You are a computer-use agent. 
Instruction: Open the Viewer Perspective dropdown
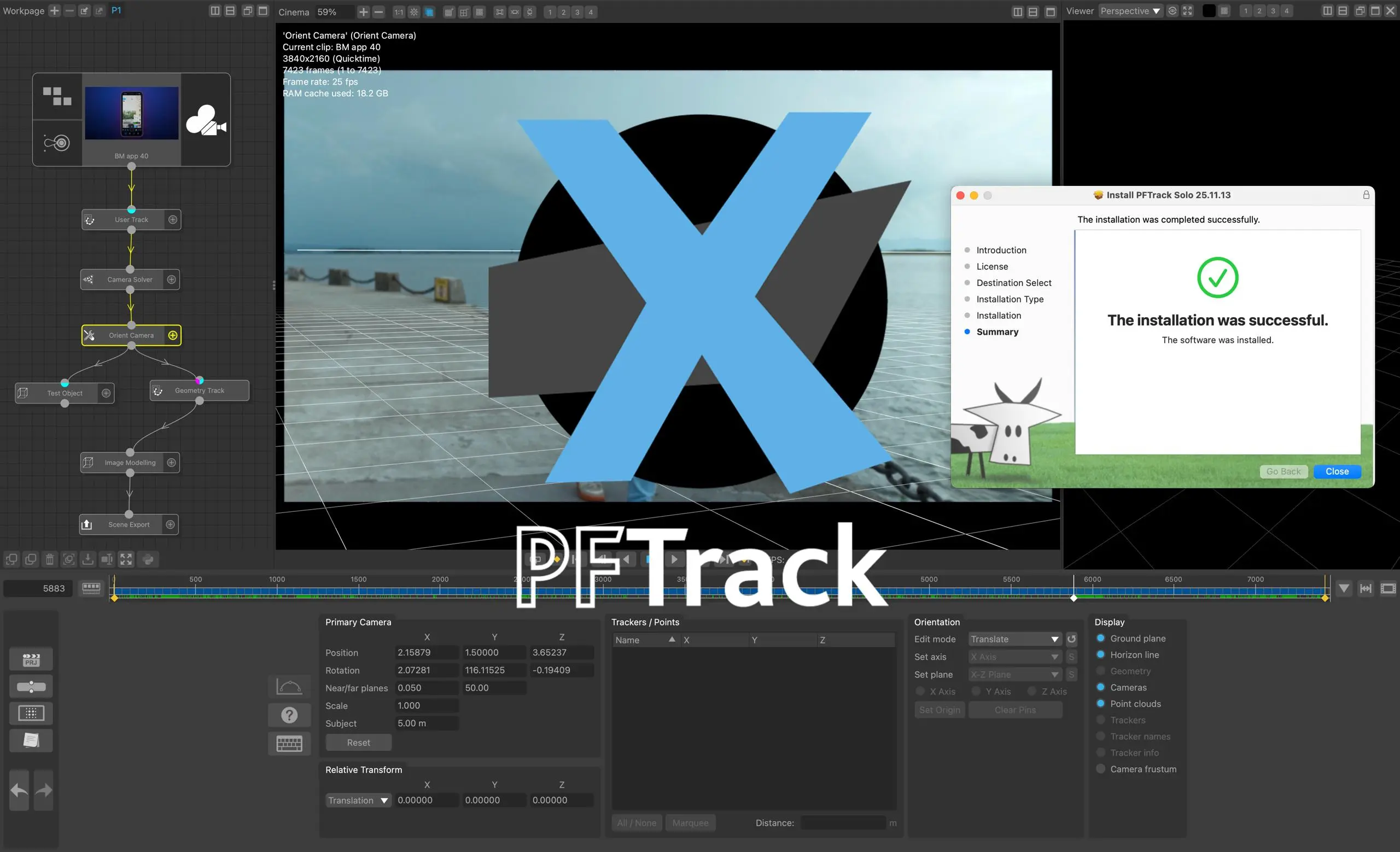point(1130,11)
